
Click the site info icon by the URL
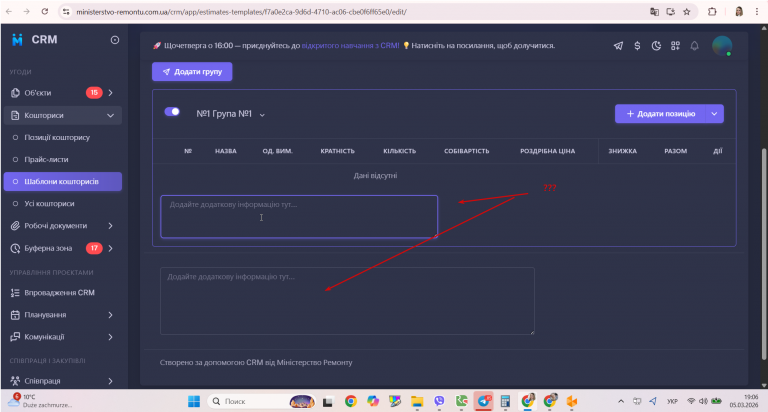tap(66, 12)
